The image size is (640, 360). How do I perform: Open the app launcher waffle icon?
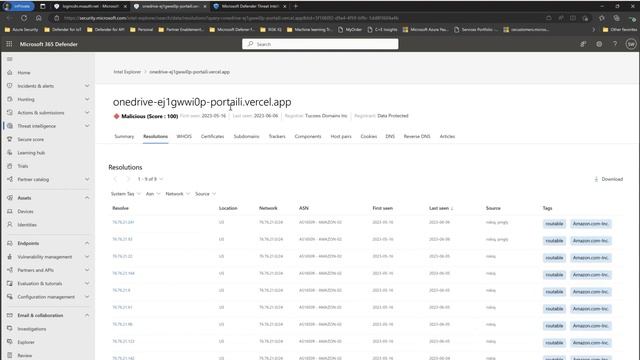9,44
